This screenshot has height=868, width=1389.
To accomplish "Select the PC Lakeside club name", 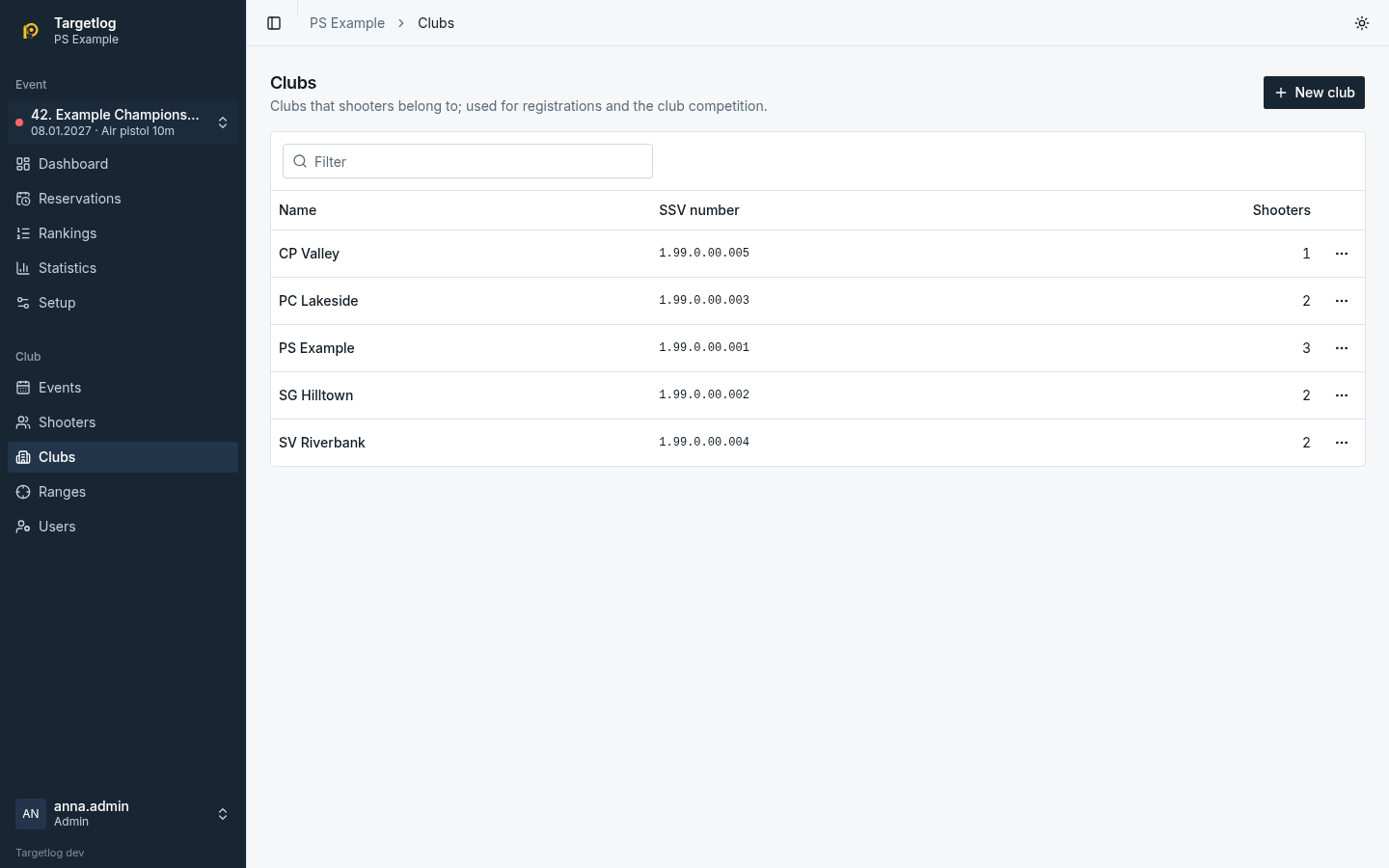I will [x=318, y=301].
